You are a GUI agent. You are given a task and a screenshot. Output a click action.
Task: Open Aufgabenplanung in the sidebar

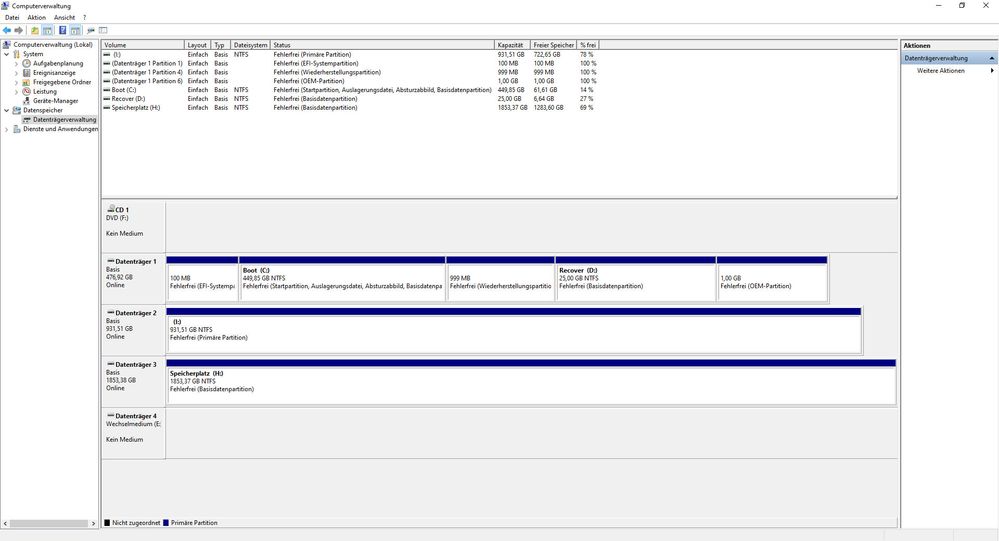57,63
